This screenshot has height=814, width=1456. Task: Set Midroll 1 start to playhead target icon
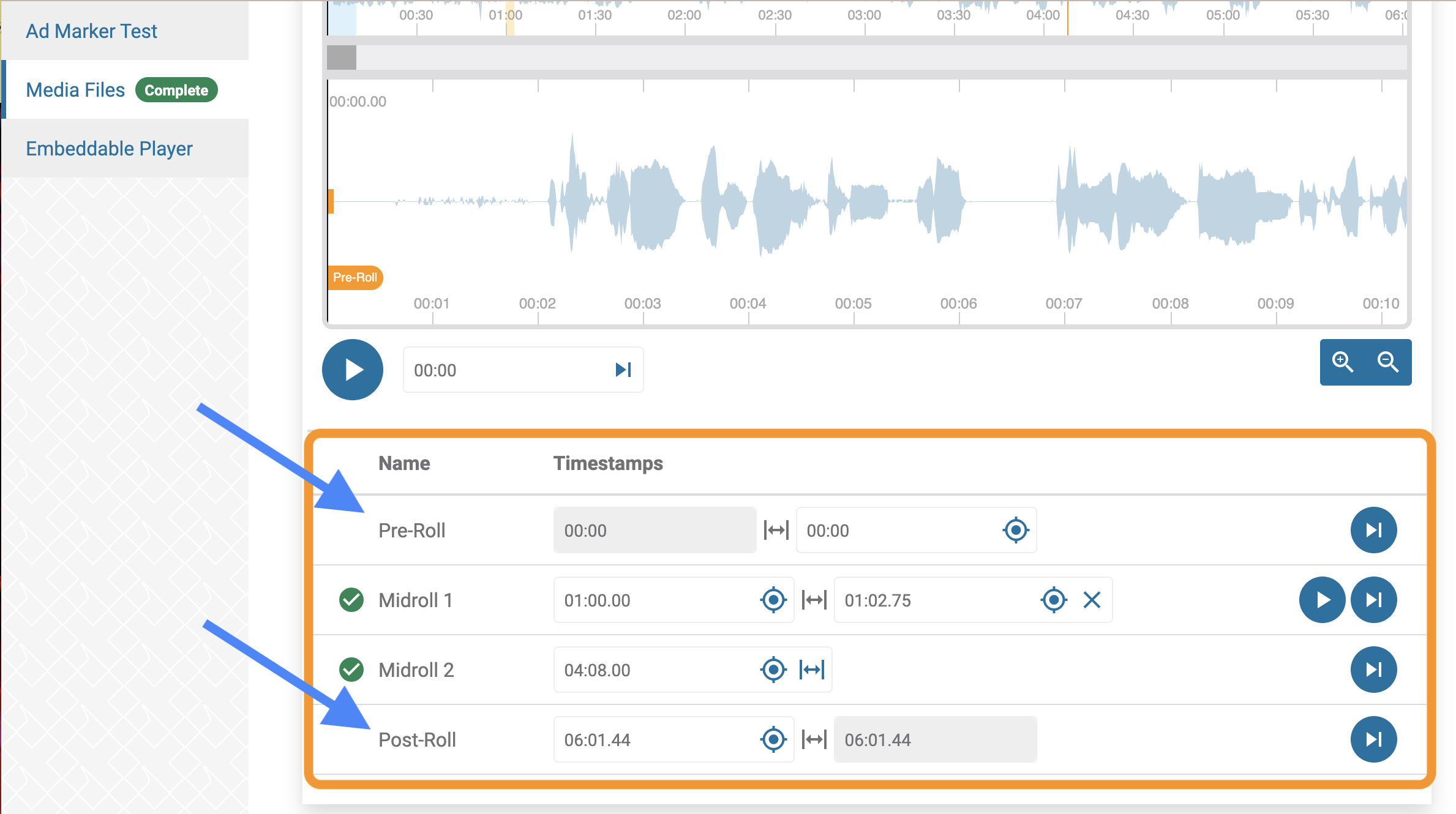[773, 600]
